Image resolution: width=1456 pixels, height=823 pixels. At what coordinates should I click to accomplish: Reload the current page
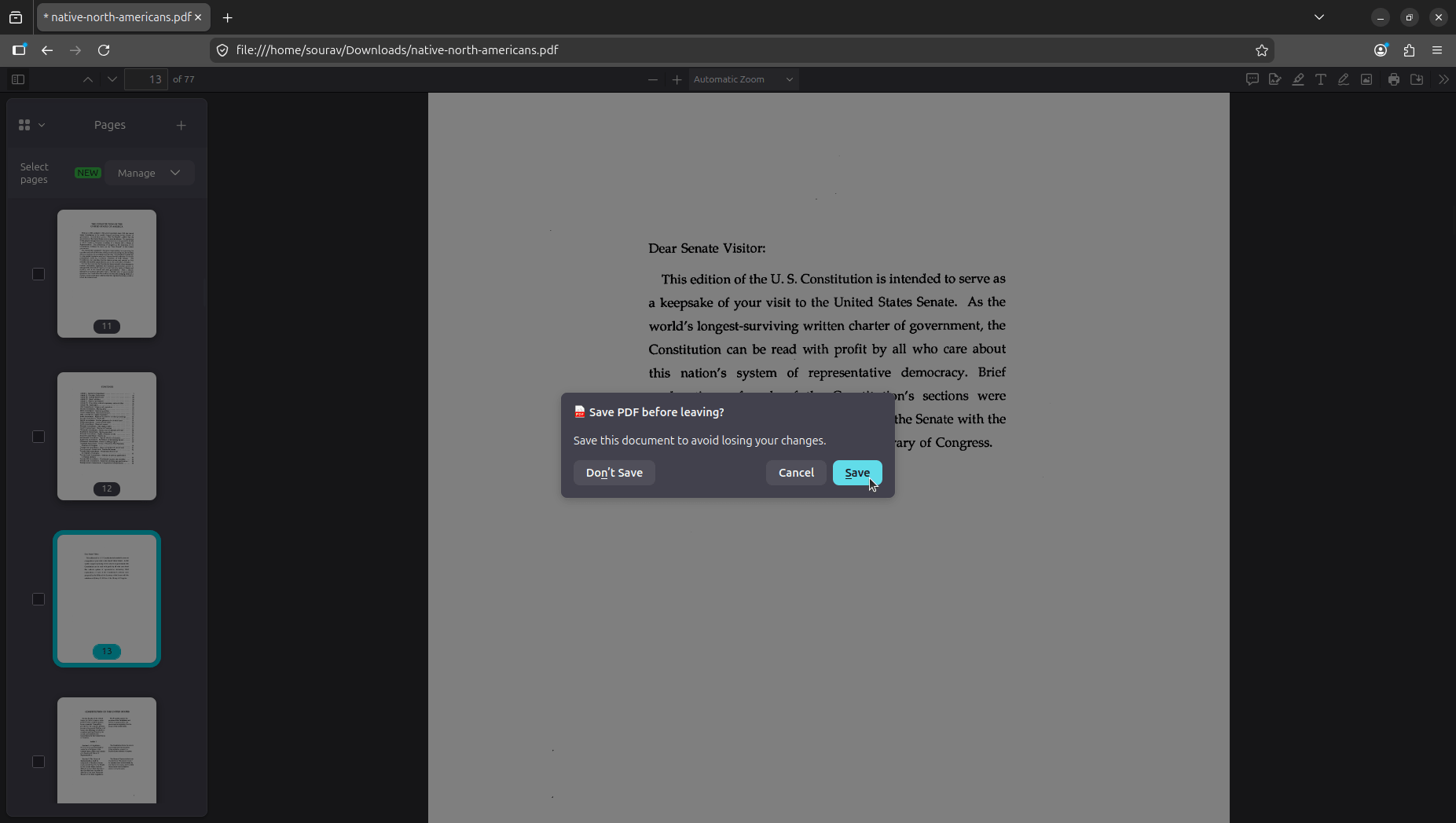[x=104, y=50]
